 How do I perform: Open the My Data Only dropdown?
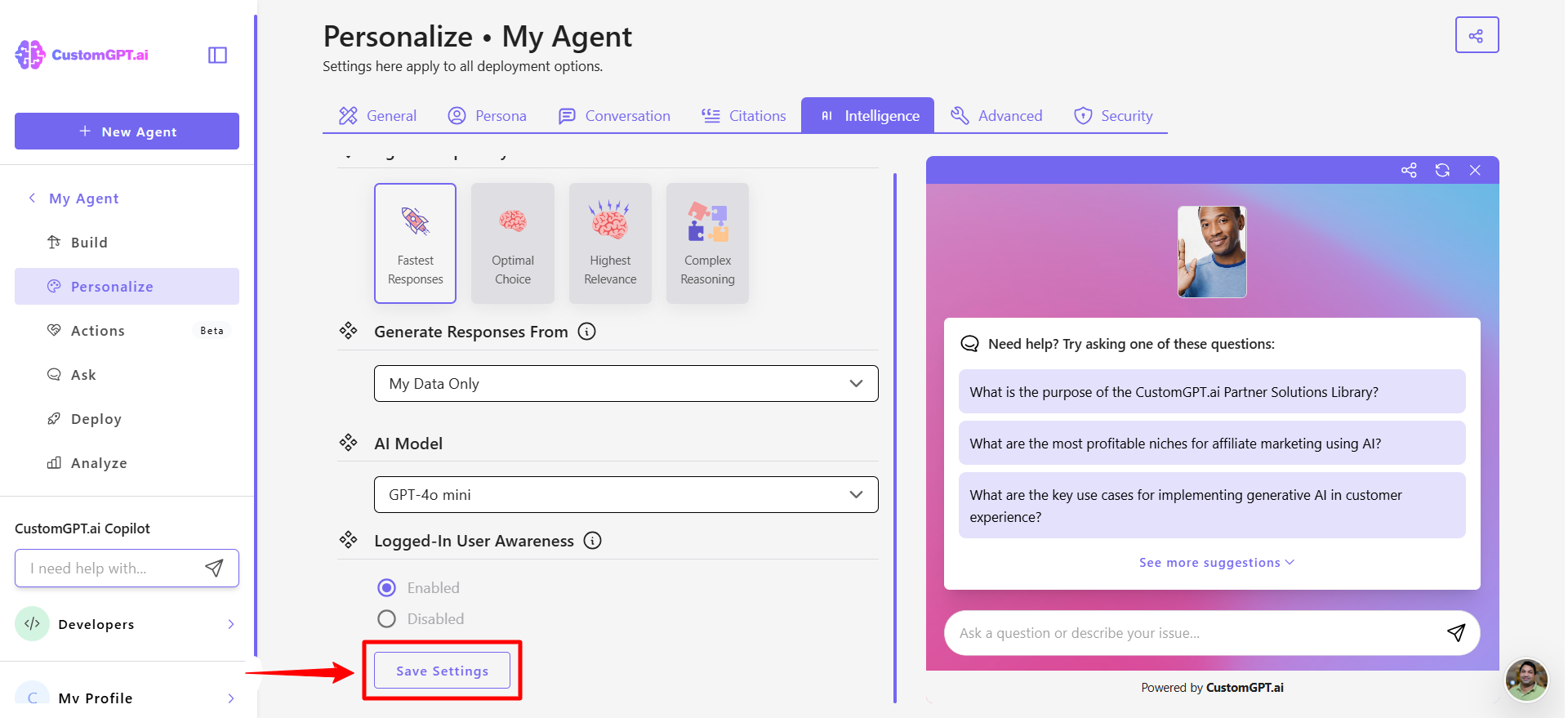coord(626,384)
